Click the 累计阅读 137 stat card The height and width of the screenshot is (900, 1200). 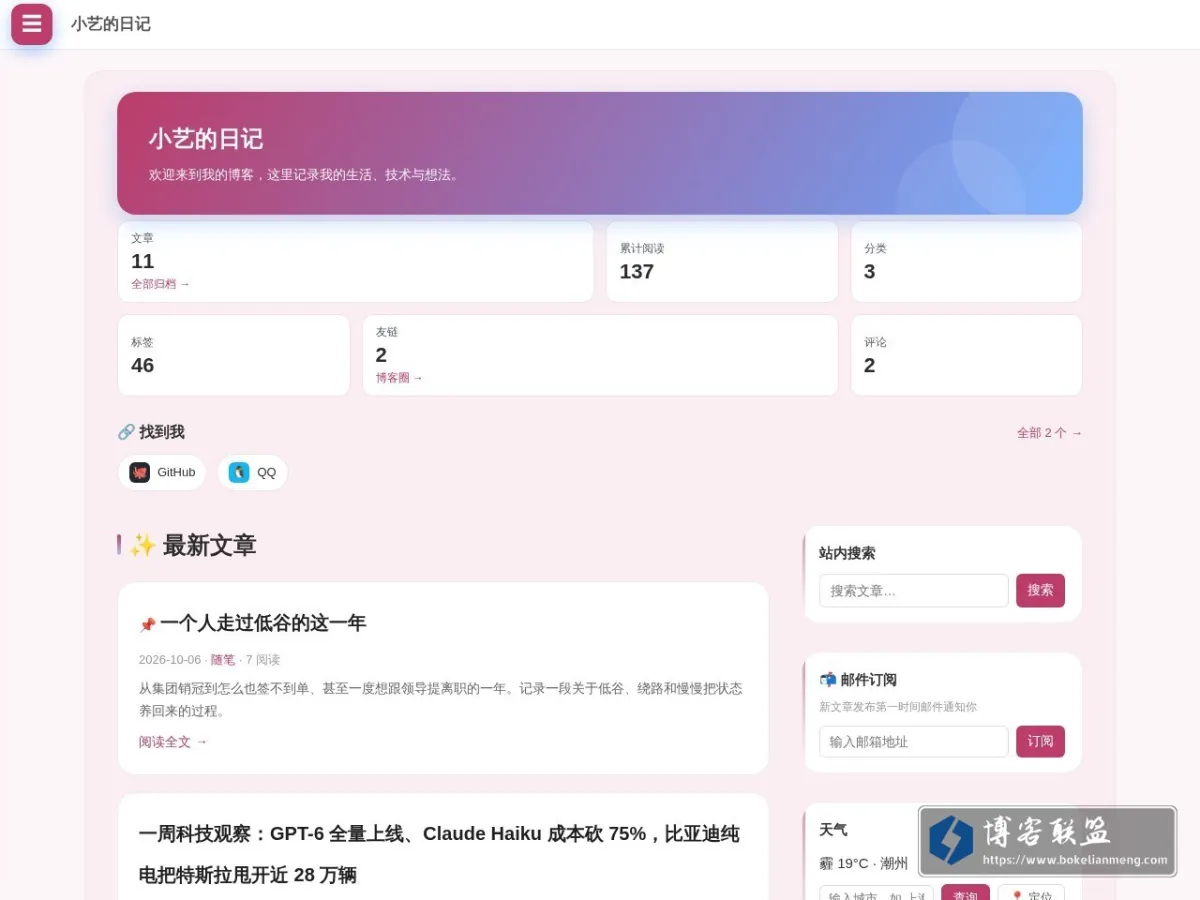722,261
